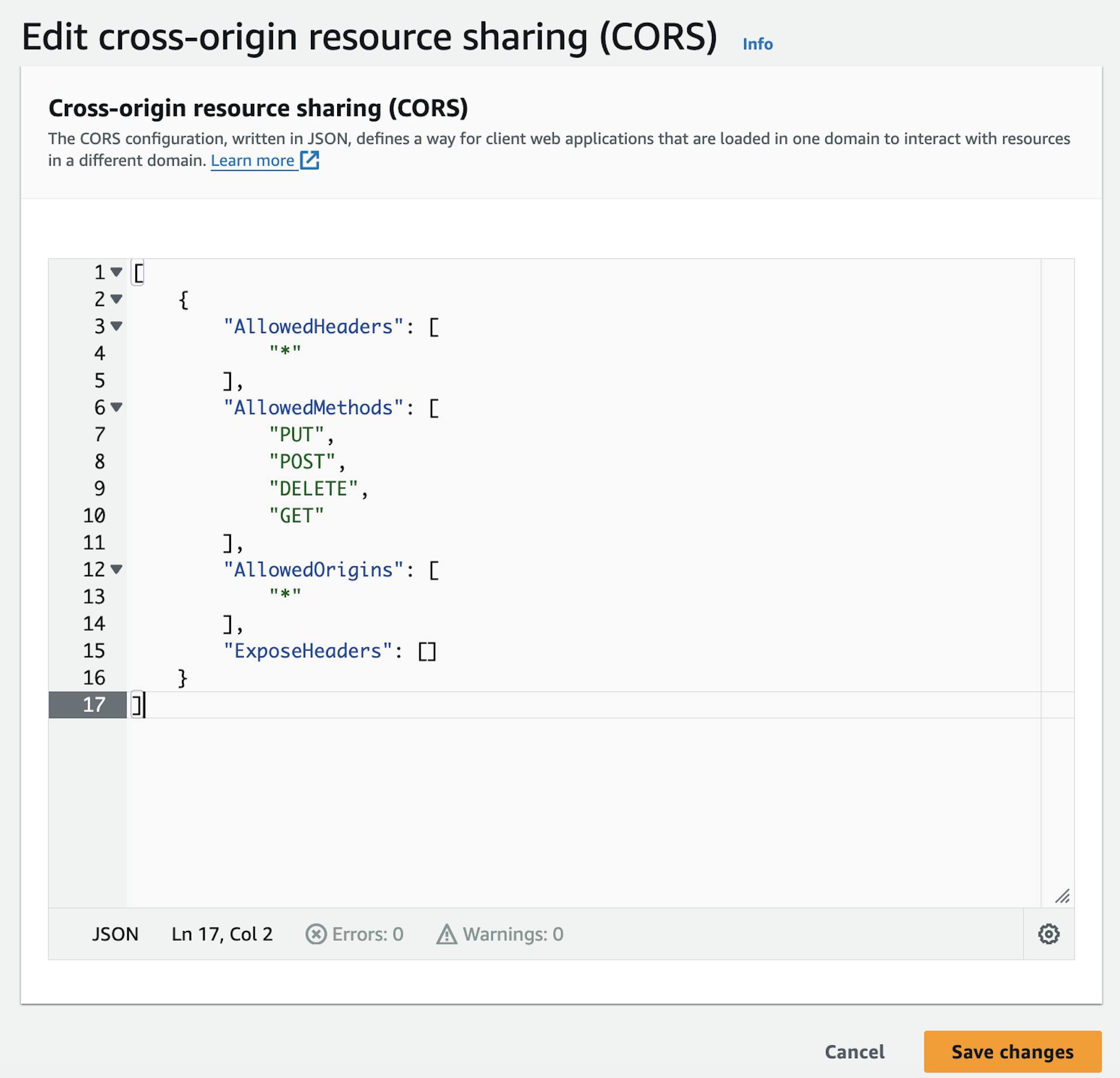Click the Save changes button

[1012, 1051]
